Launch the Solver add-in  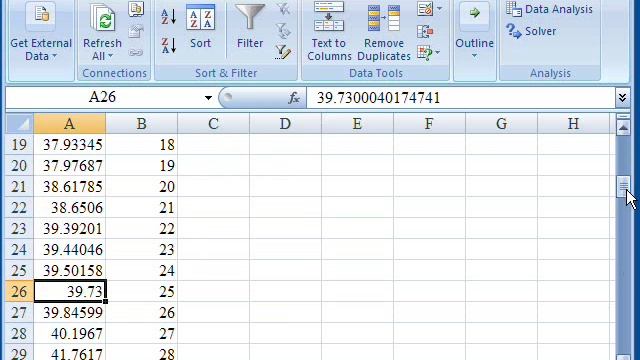[531, 31]
